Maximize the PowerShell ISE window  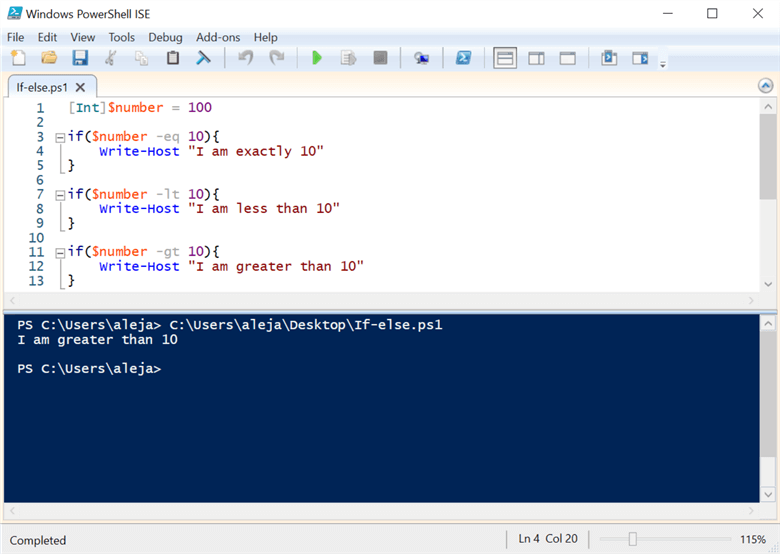pos(712,13)
